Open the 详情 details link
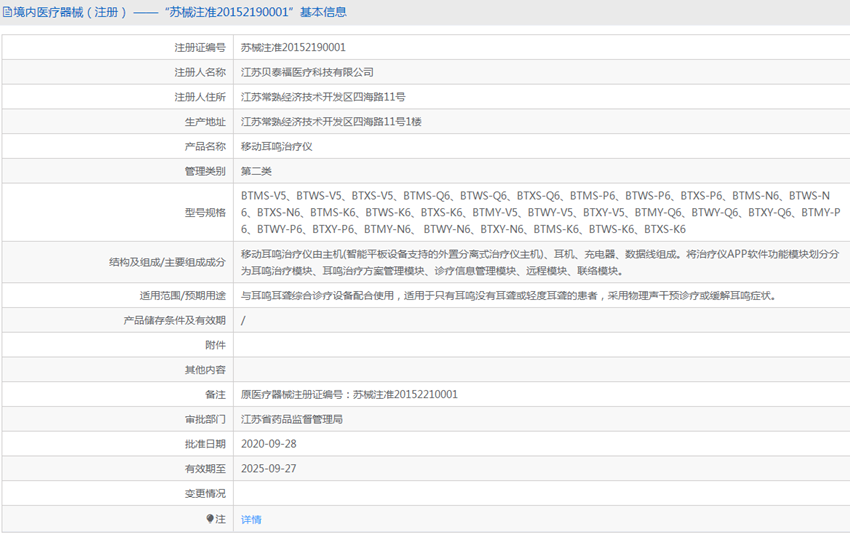Screen dimensions: 850x534 tap(251, 519)
